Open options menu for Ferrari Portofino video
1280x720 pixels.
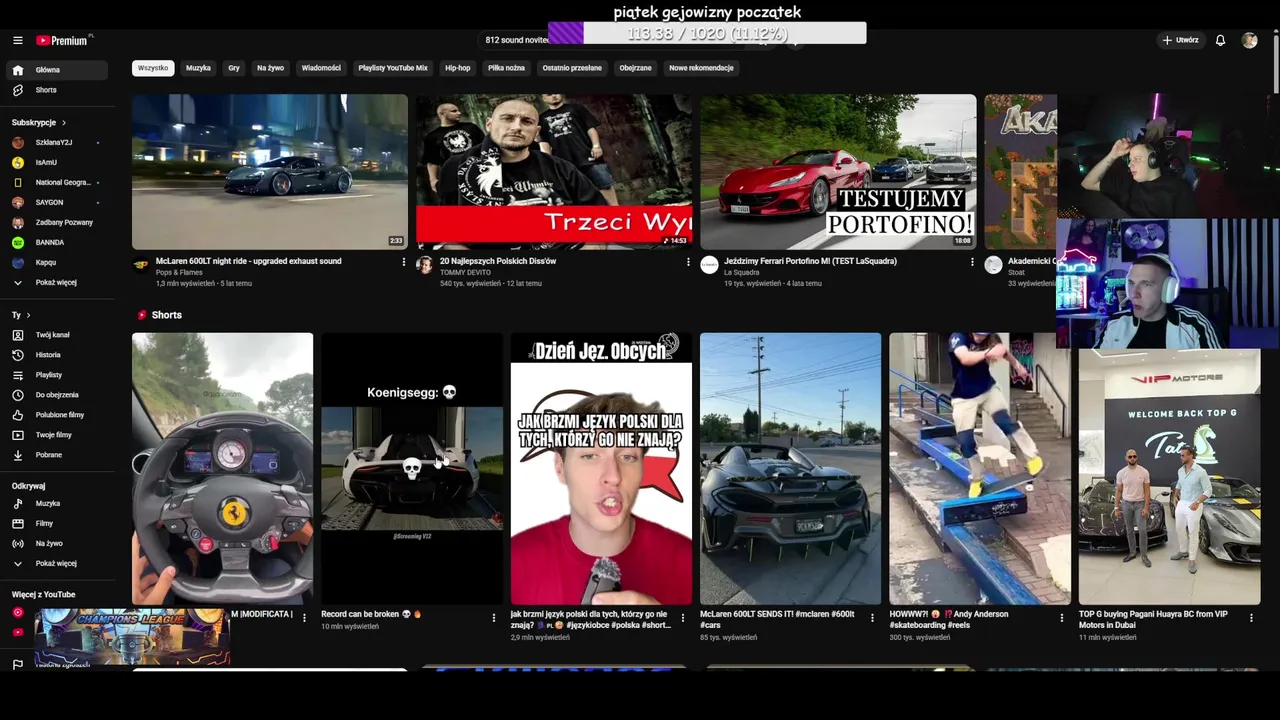(x=972, y=262)
